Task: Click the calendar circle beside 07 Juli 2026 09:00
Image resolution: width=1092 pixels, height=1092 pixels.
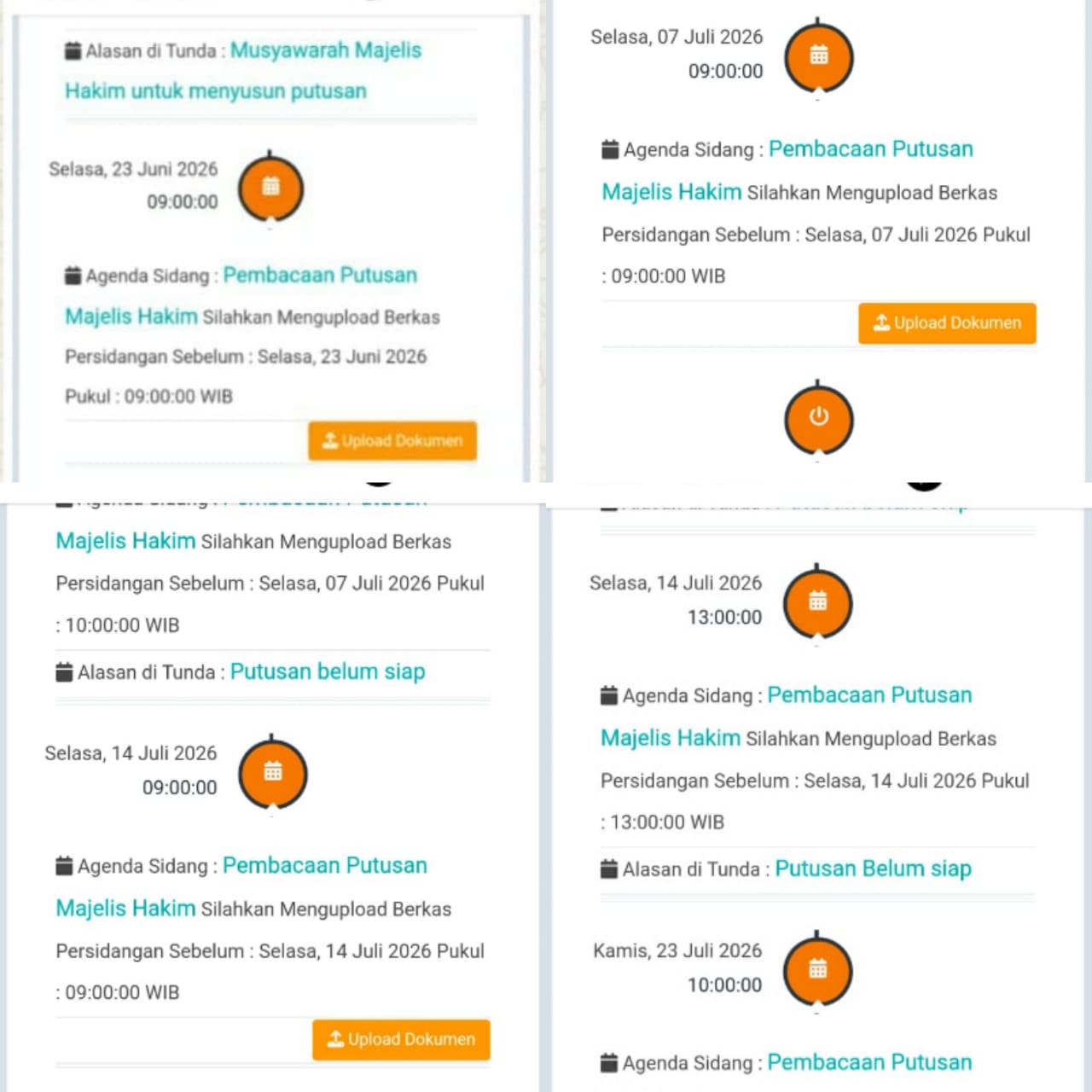Action: [x=818, y=55]
